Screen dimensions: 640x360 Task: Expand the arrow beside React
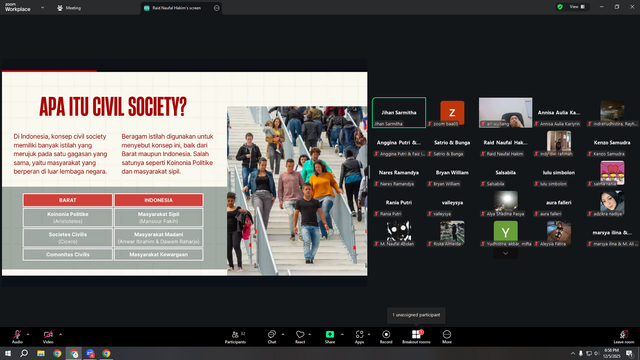pos(309,334)
